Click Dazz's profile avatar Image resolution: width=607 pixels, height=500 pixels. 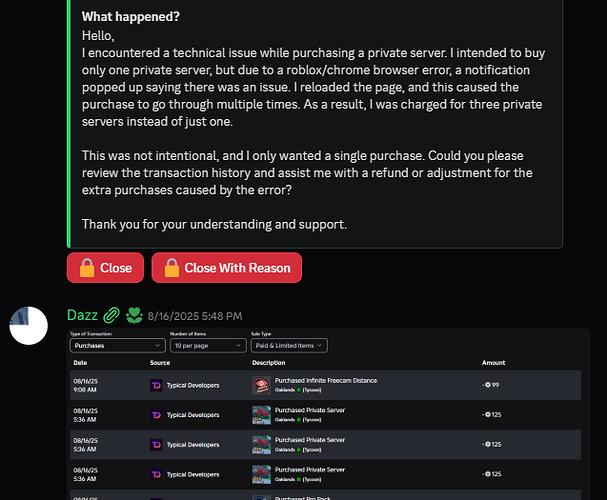click(x=28, y=325)
